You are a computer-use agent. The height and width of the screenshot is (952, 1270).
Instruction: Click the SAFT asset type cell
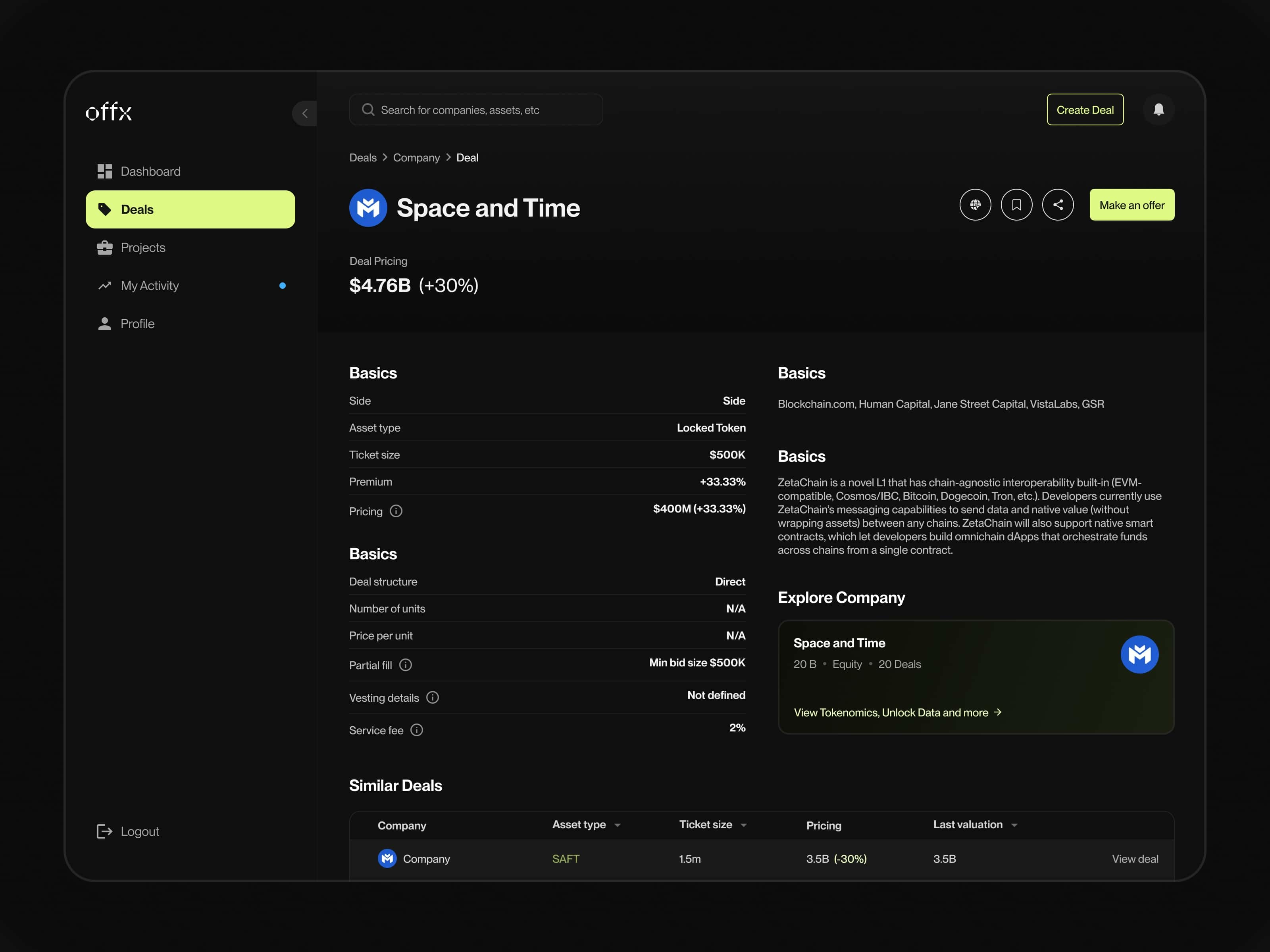(x=566, y=858)
